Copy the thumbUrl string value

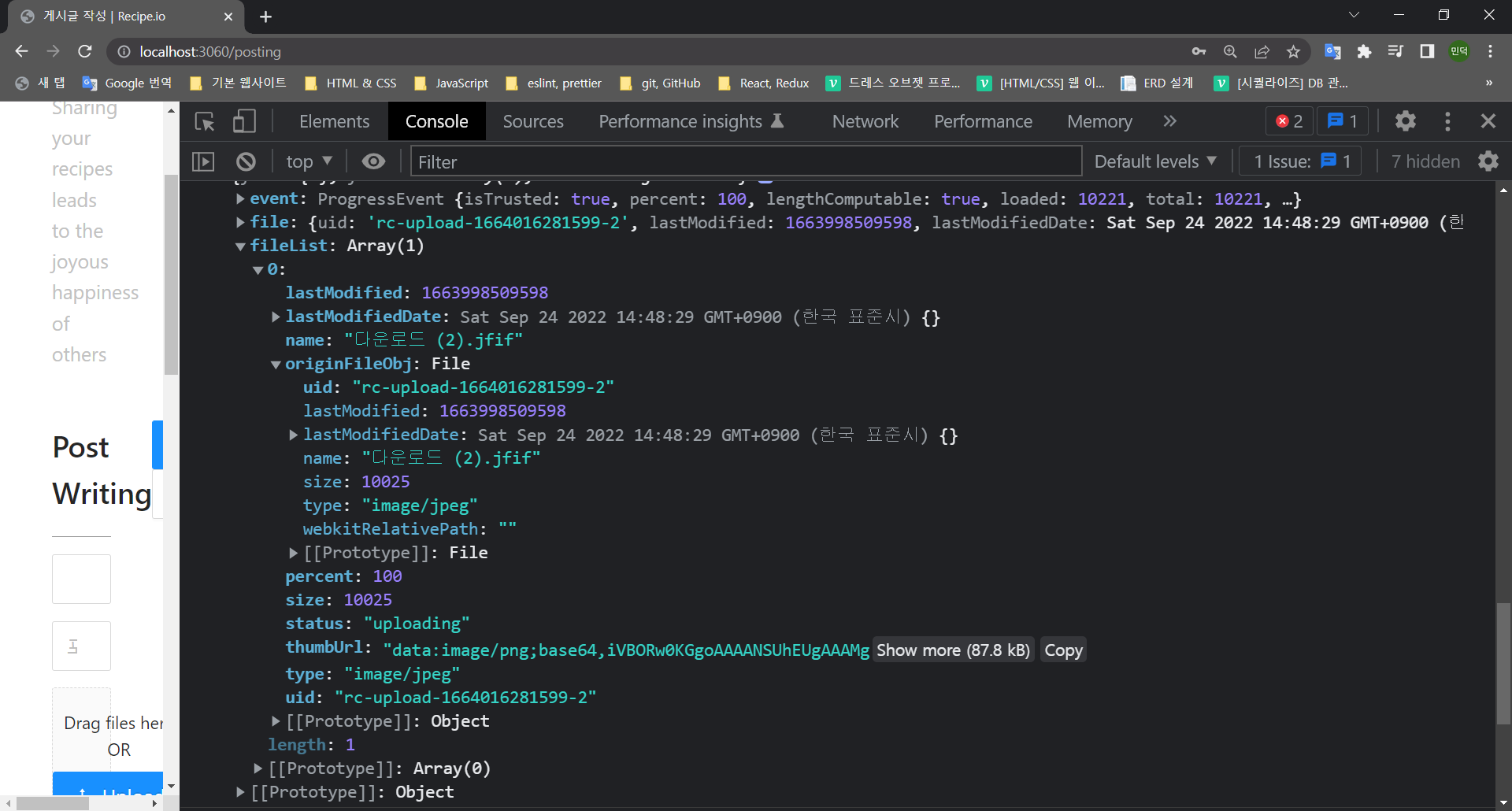1063,650
